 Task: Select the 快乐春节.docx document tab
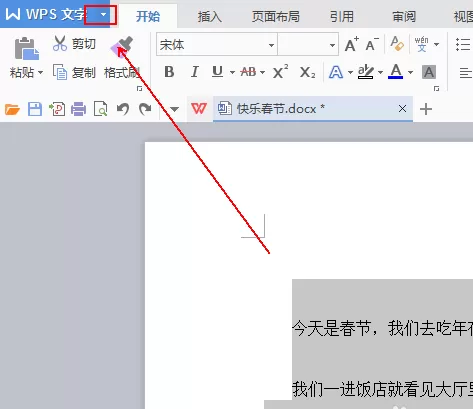click(x=313, y=109)
